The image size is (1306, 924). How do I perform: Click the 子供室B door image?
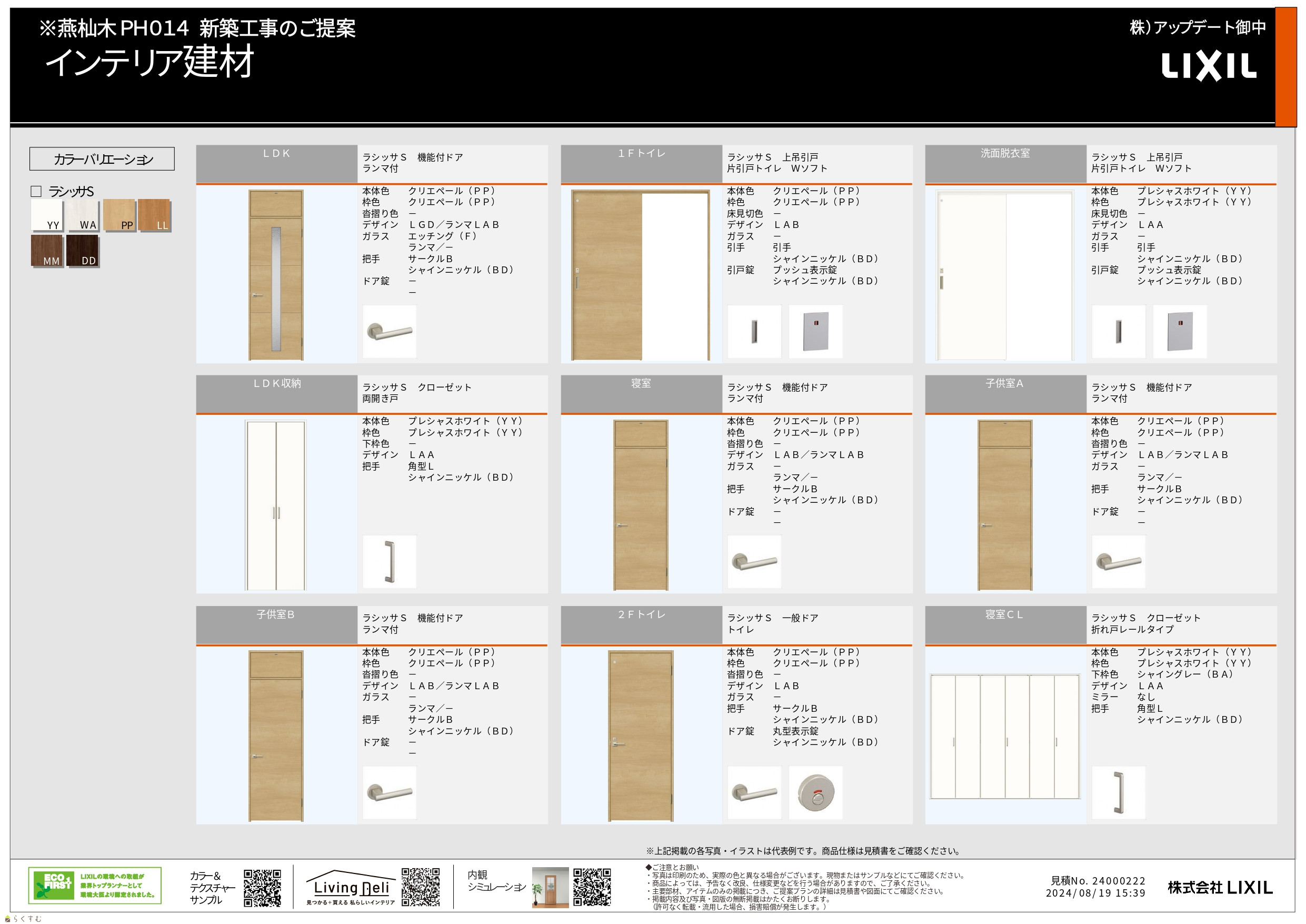[x=276, y=736]
